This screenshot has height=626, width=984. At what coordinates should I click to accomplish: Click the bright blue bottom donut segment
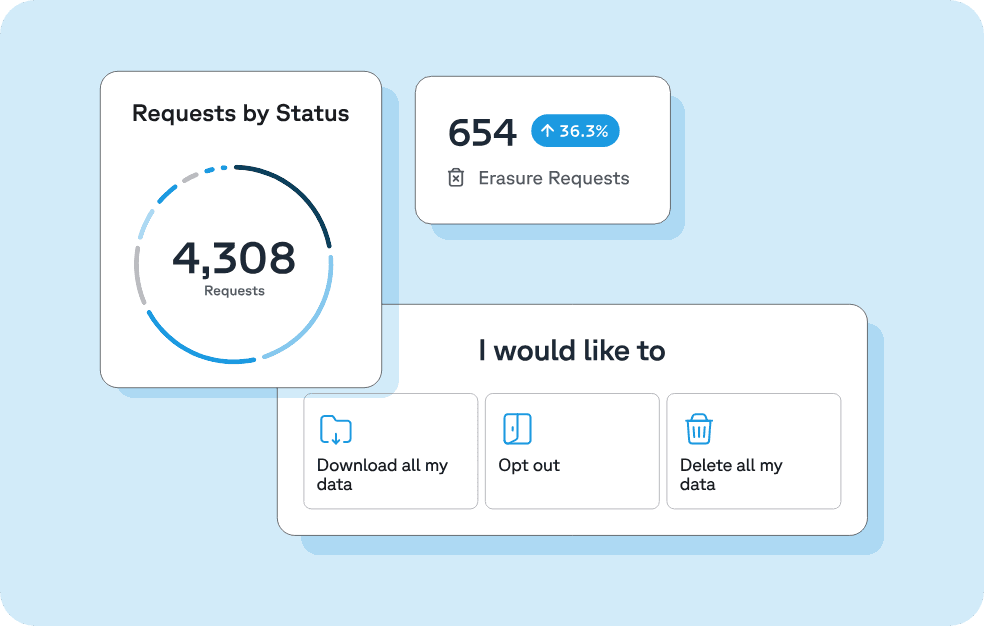pos(200,350)
